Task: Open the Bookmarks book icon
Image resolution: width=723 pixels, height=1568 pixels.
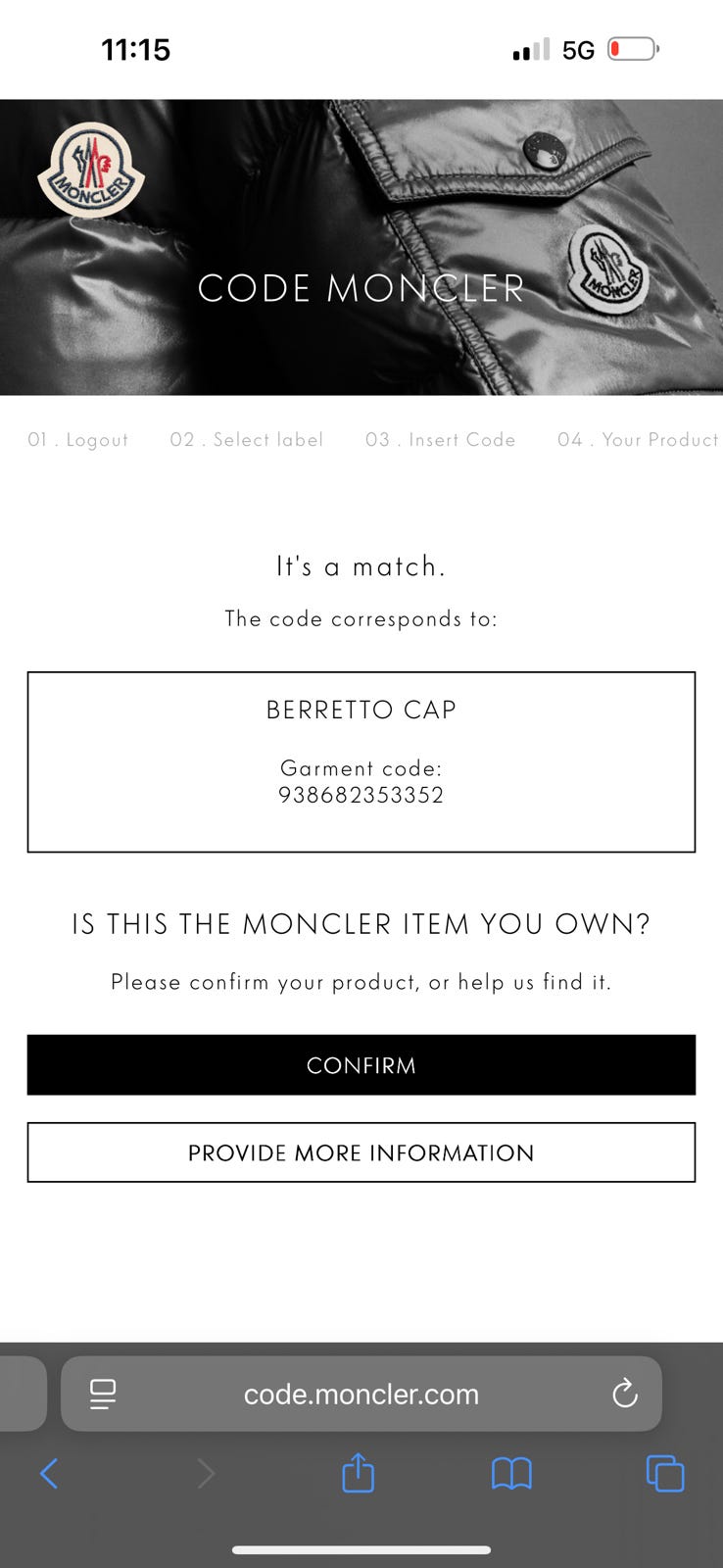Action: pyautogui.click(x=511, y=1472)
